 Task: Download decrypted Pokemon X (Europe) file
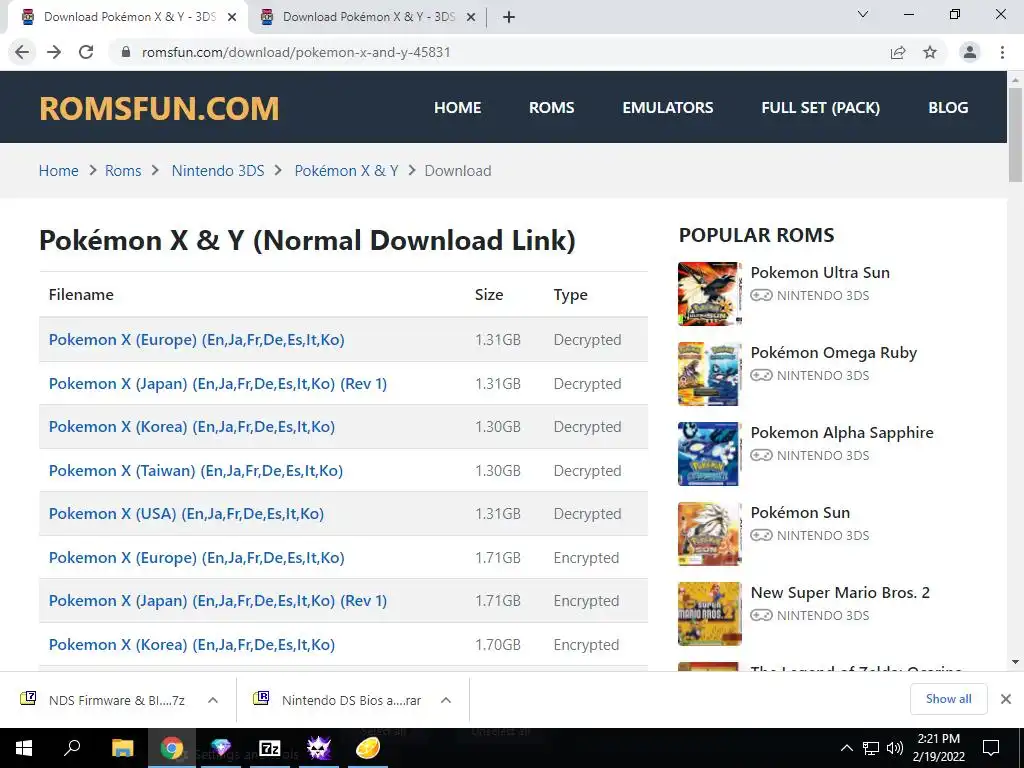[x=197, y=340]
